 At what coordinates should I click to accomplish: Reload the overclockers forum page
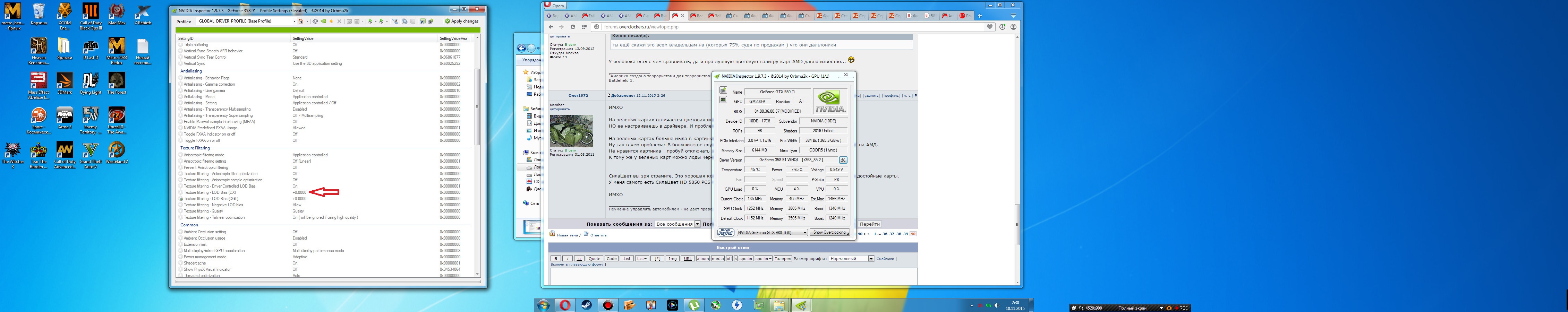[x=573, y=27]
